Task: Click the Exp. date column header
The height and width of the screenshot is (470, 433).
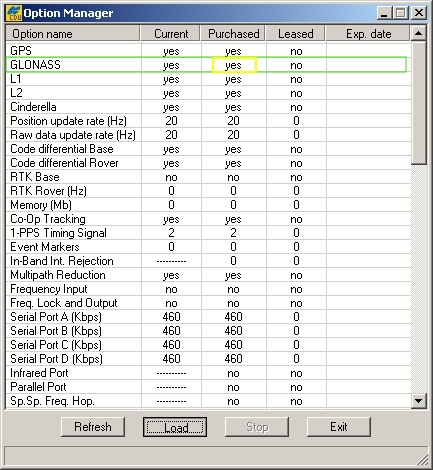Action: tap(368, 34)
